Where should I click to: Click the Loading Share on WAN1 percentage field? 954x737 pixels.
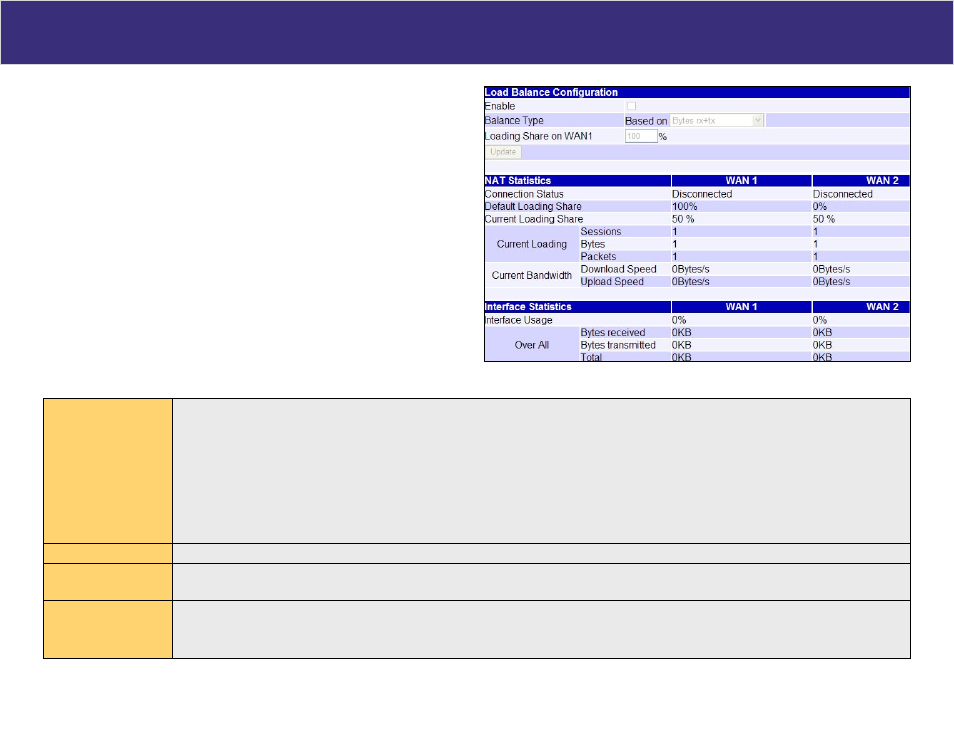point(641,136)
